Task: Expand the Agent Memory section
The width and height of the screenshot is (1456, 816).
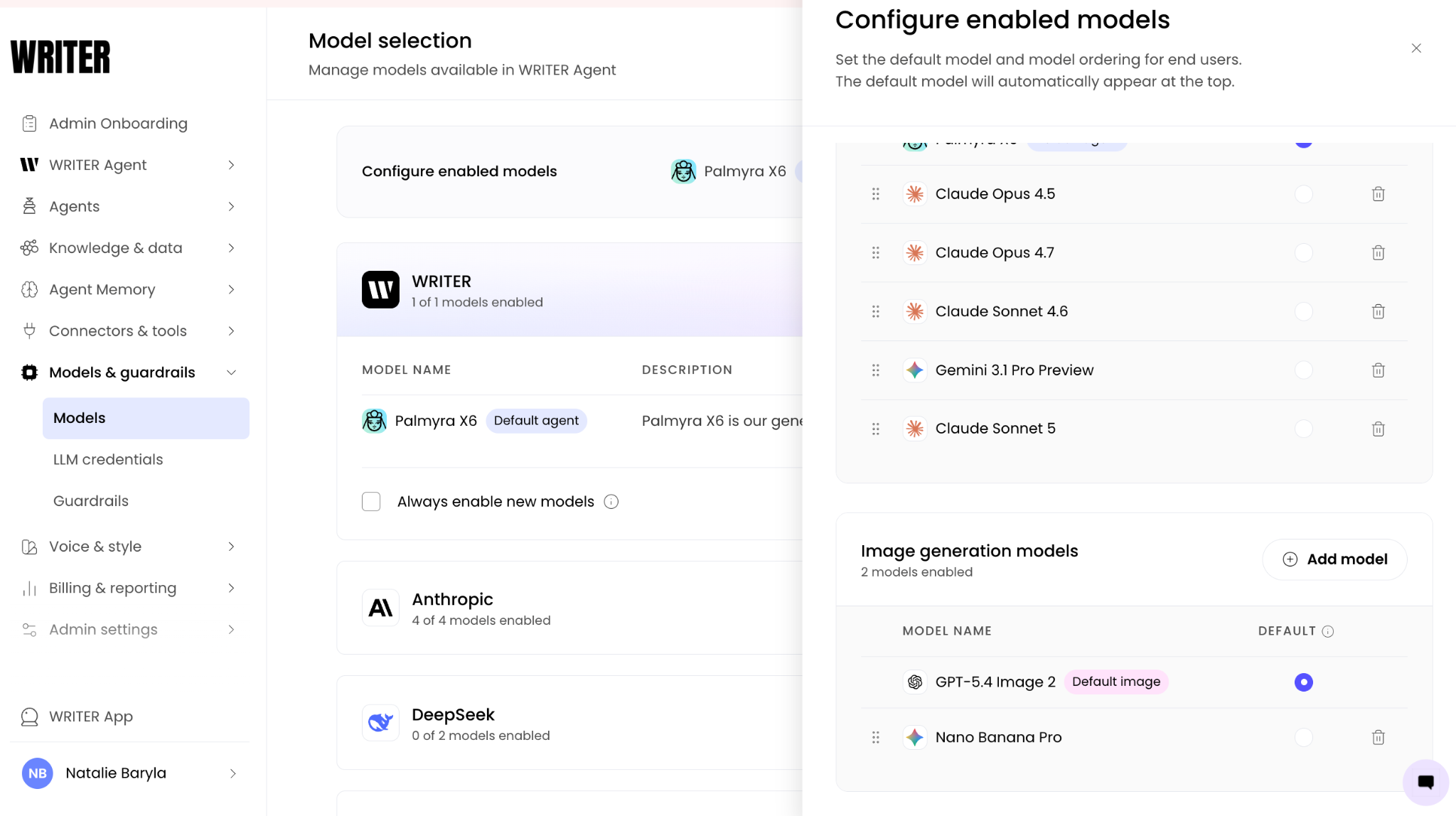Action: point(231,289)
